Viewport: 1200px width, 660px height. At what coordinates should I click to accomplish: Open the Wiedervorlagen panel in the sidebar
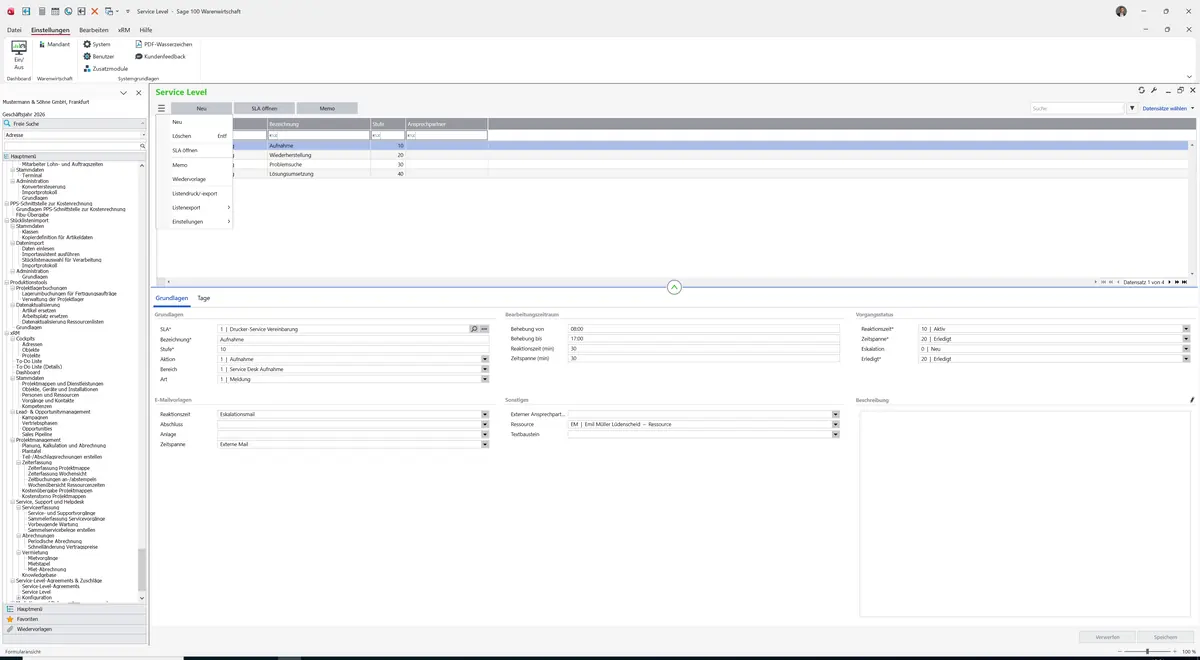[75, 629]
